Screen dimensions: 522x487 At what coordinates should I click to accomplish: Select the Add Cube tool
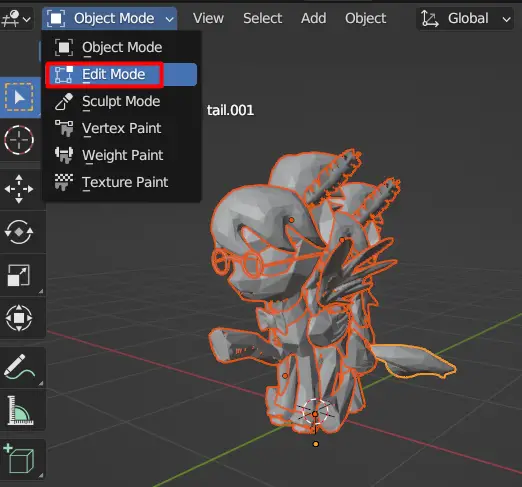pos(19,459)
